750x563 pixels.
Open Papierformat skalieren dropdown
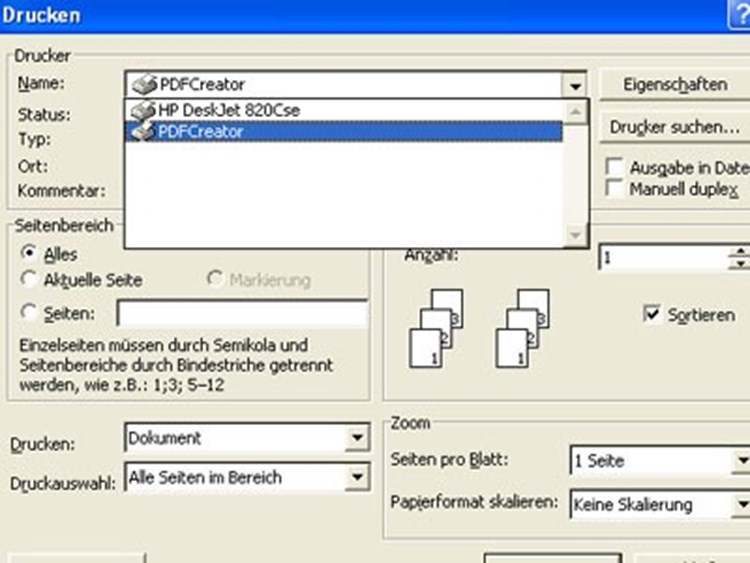(742, 504)
